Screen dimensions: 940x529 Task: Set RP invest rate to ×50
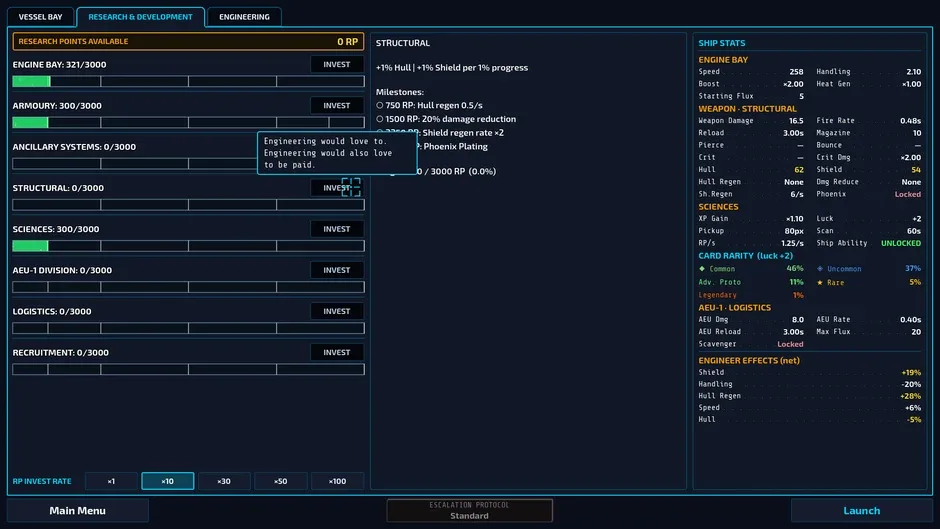[281, 481]
